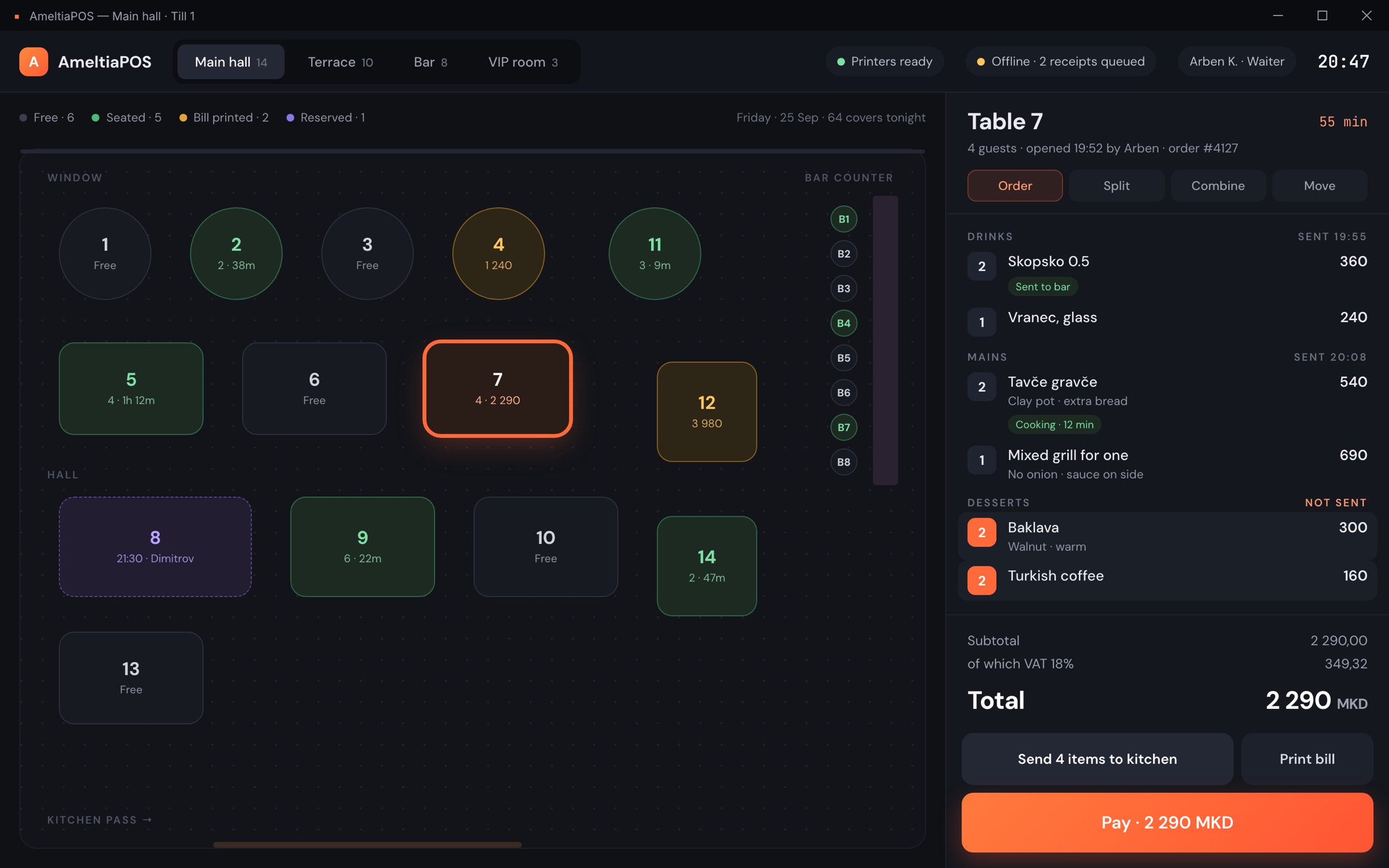Select bar seat B7
This screenshot has height=868, width=1389.
tap(844, 427)
